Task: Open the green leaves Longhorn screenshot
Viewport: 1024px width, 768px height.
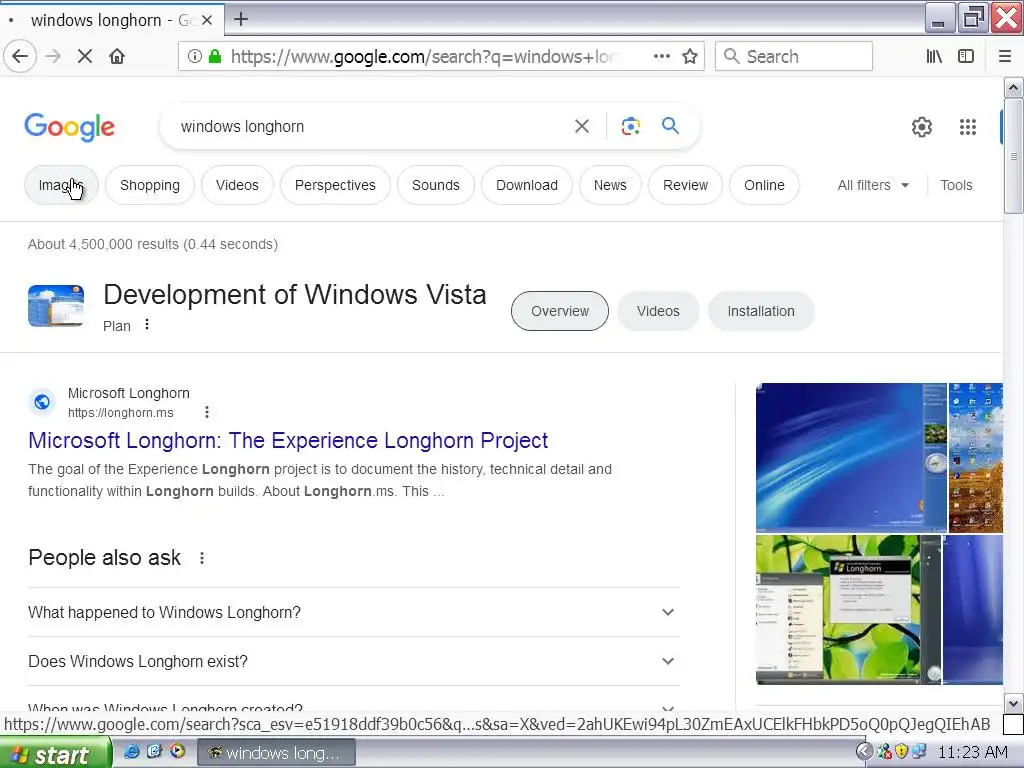Action: (848, 609)
